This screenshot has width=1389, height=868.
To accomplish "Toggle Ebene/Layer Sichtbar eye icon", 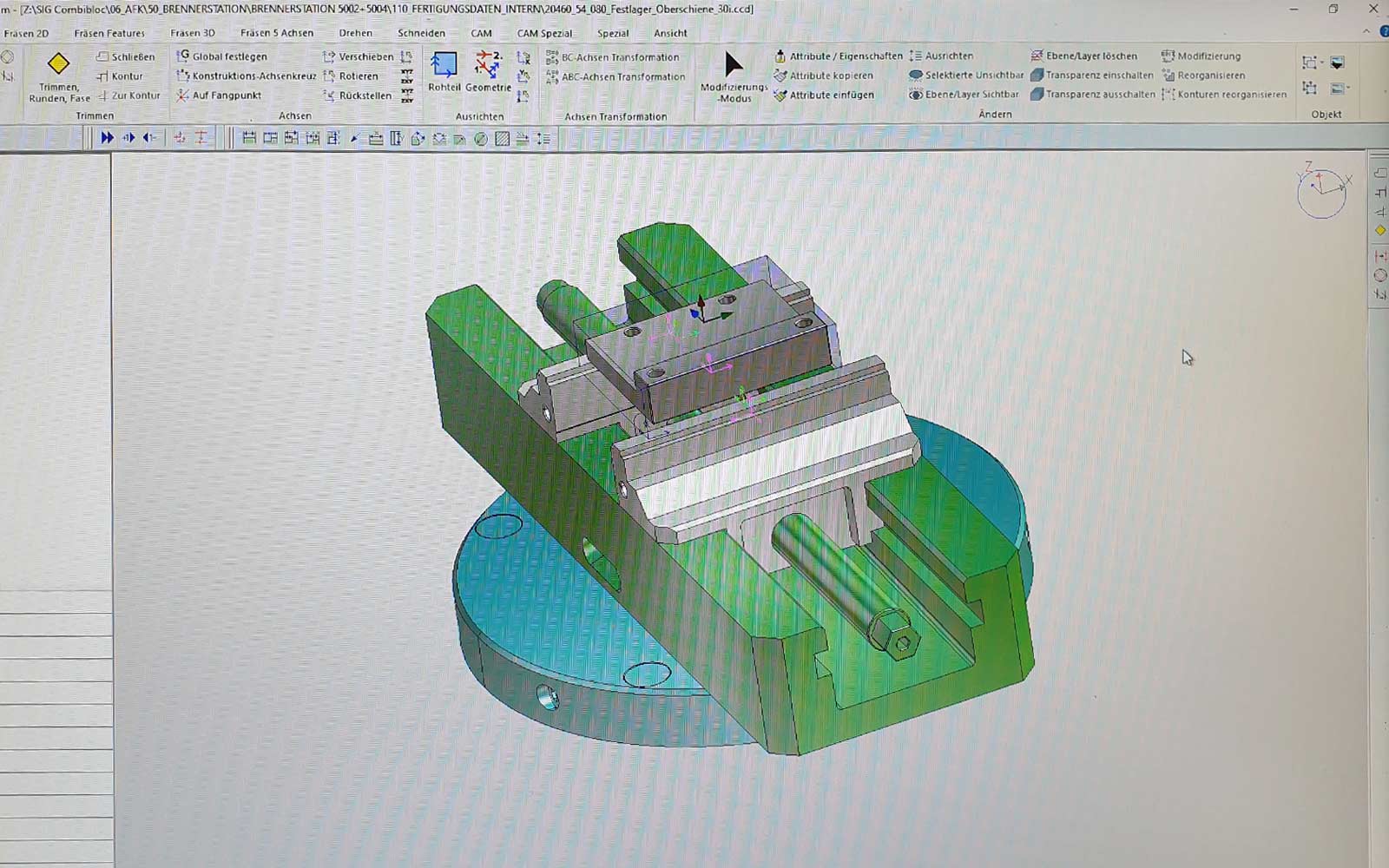I will (x=916, y=94).
